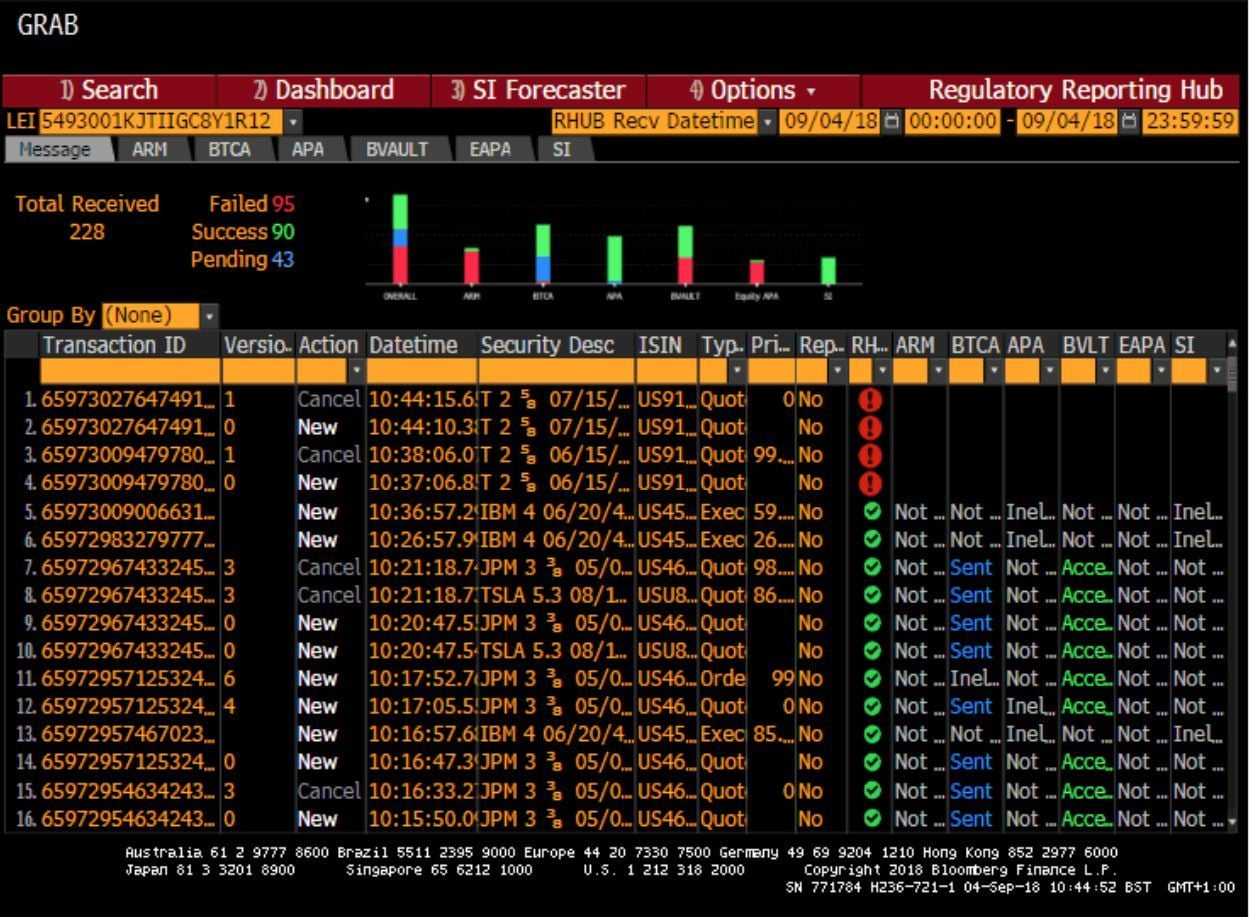
Task: Open the Action column filter dropdown
Action: pos(357,372)
